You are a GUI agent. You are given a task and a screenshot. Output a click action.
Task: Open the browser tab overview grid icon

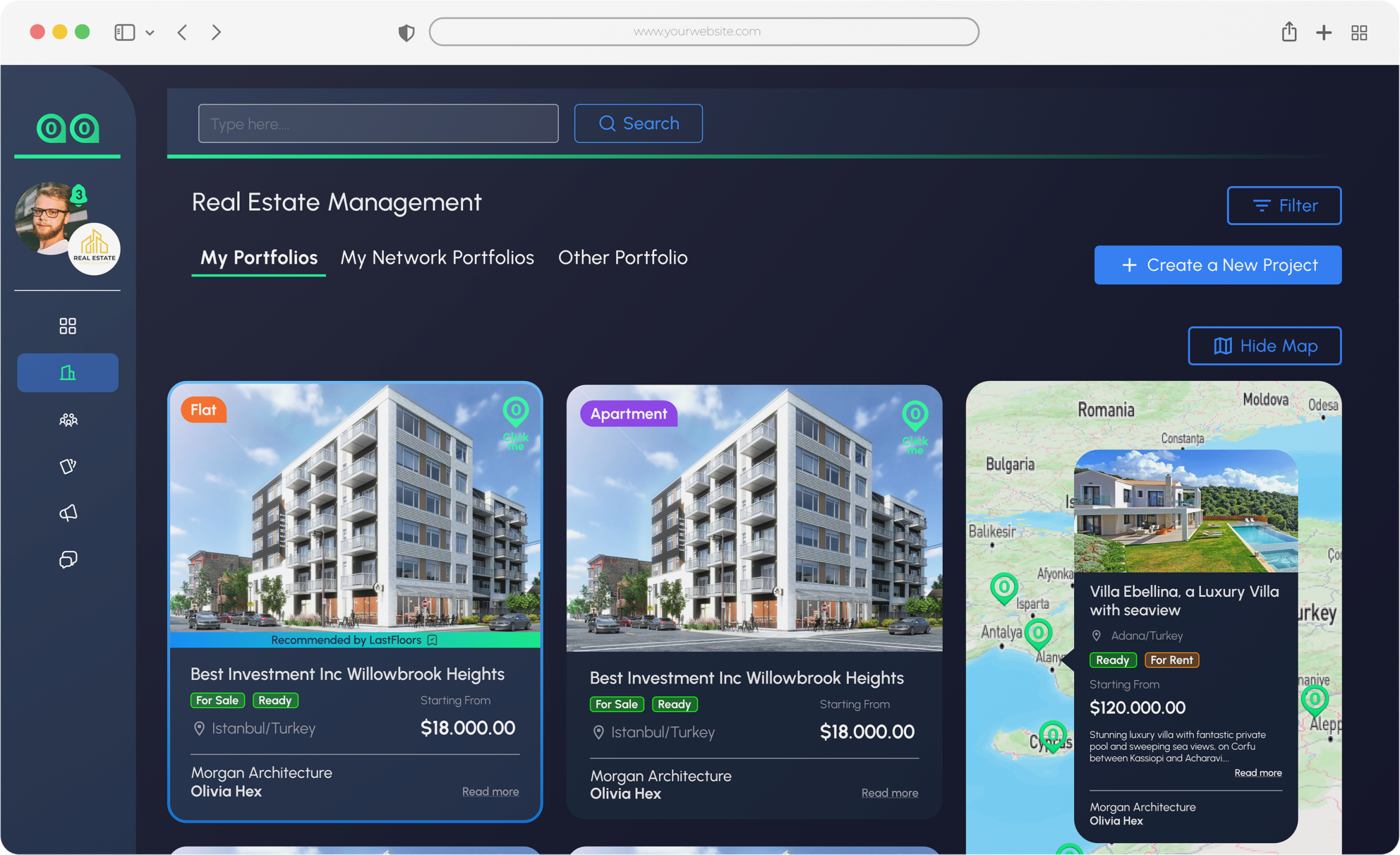(1359, 32)
